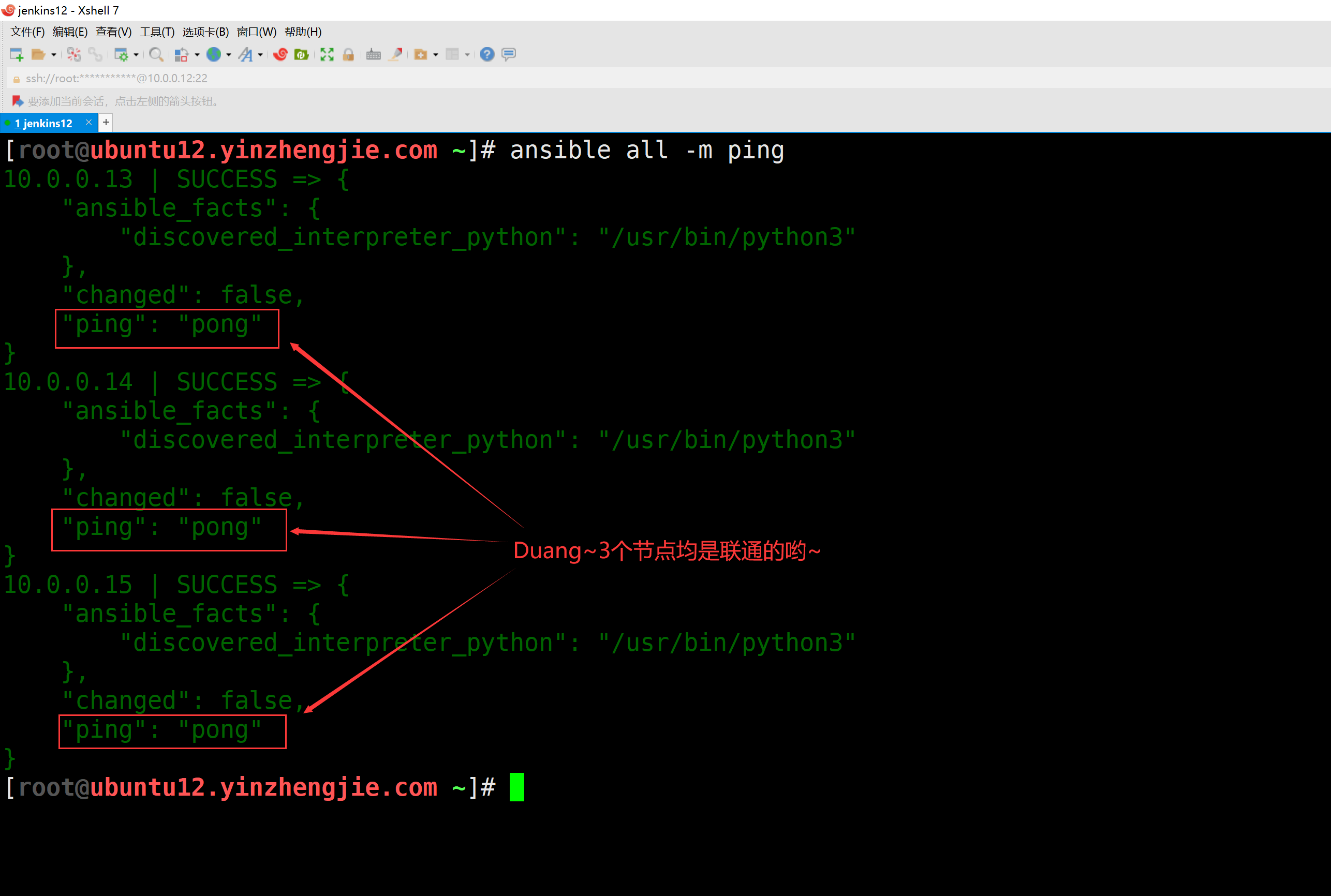Close the jenkins12 tab
1331x896 pixels.
(x=88, y=122)
